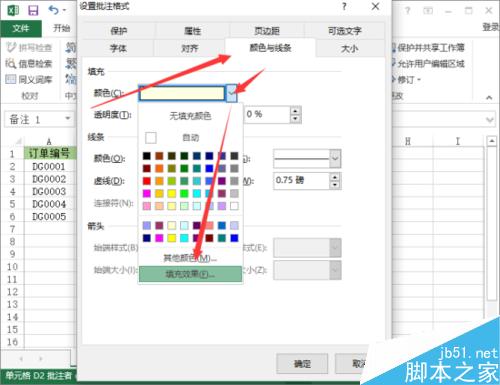The height and width of the screenshot is (385, 500).
Task: Open the ribbon display options icon
Action: (428, 11)
